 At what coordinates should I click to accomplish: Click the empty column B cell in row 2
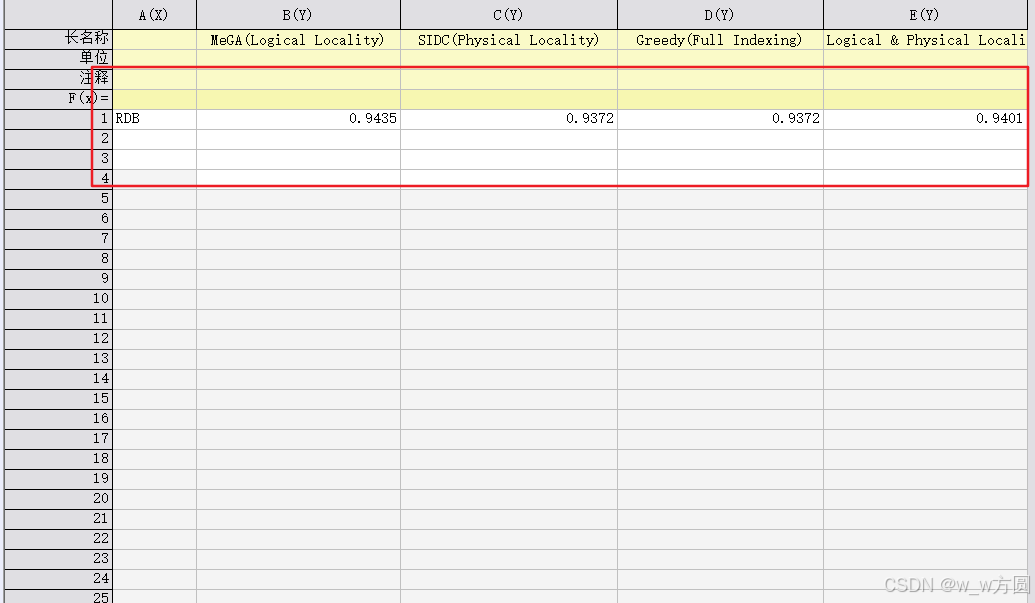(298, 139)
